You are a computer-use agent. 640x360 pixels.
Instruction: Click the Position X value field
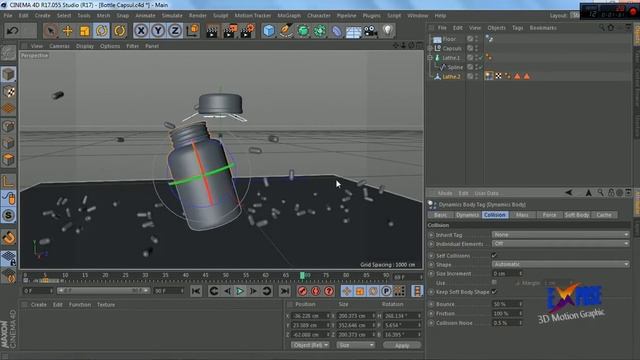(x=310, y=316)
